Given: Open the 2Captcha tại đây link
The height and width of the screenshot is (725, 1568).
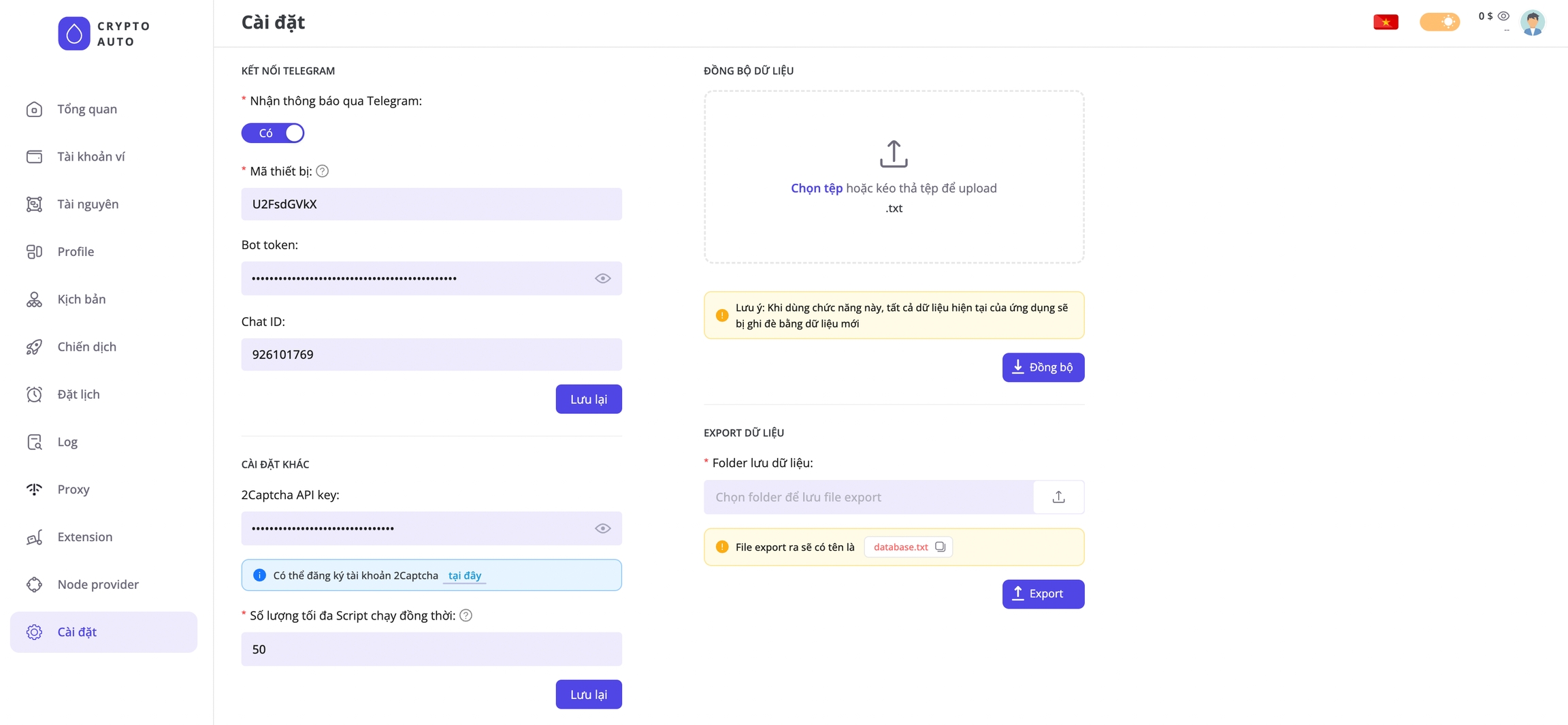Looking at the screenshot, I should (465, 575).
